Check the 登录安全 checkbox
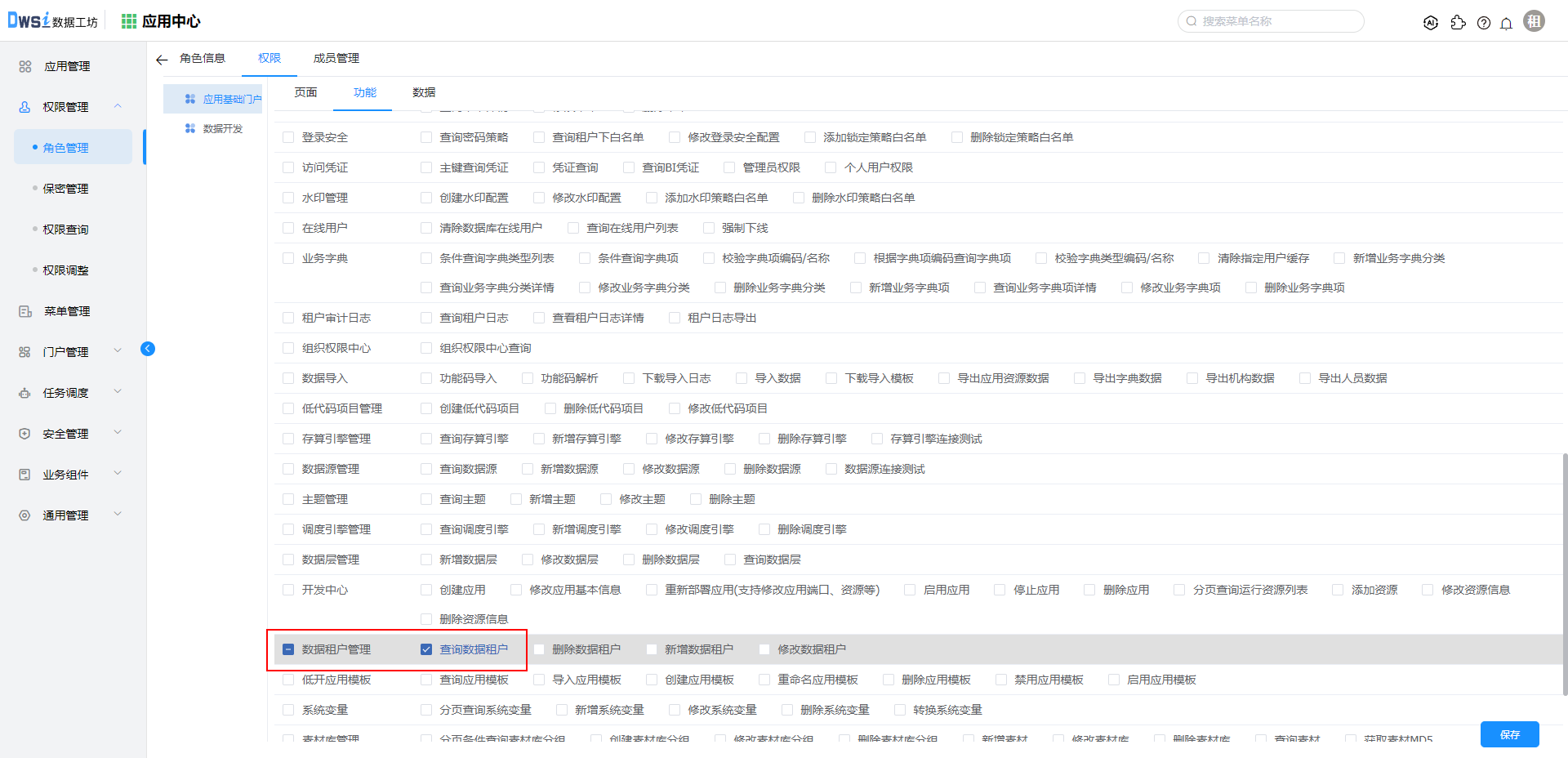1568x758 pixels. click(x=288, y=137)
